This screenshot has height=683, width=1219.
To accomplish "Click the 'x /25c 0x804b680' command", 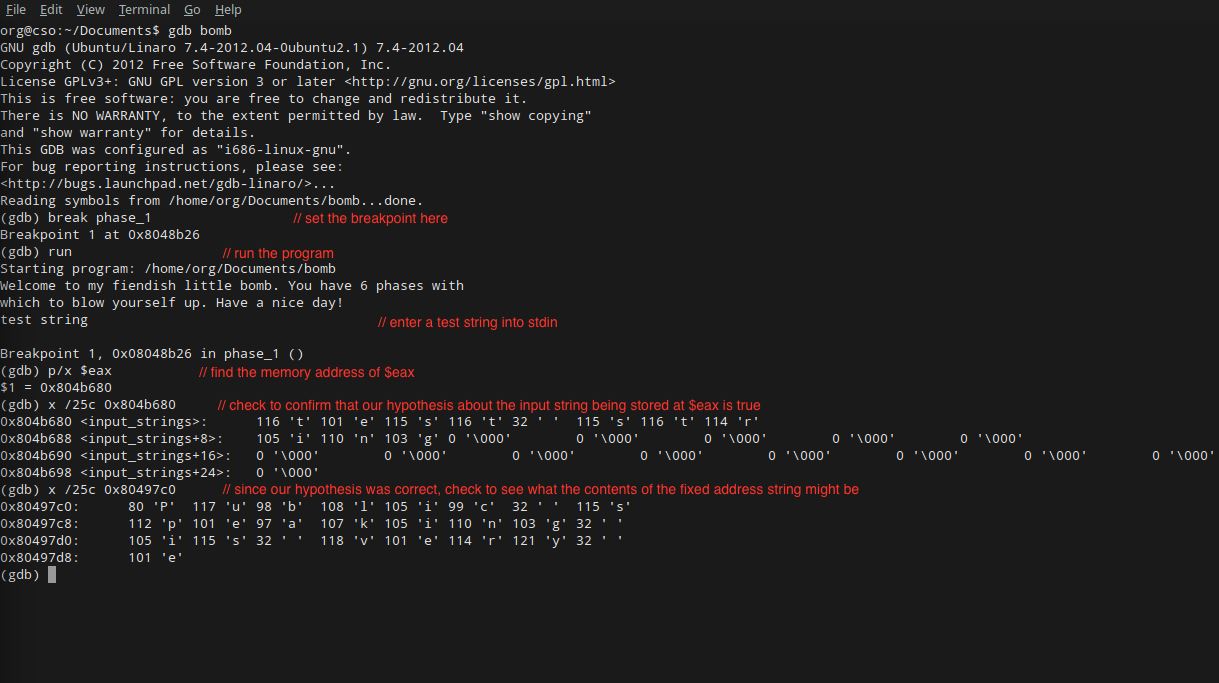I will [x=112, y=405].
